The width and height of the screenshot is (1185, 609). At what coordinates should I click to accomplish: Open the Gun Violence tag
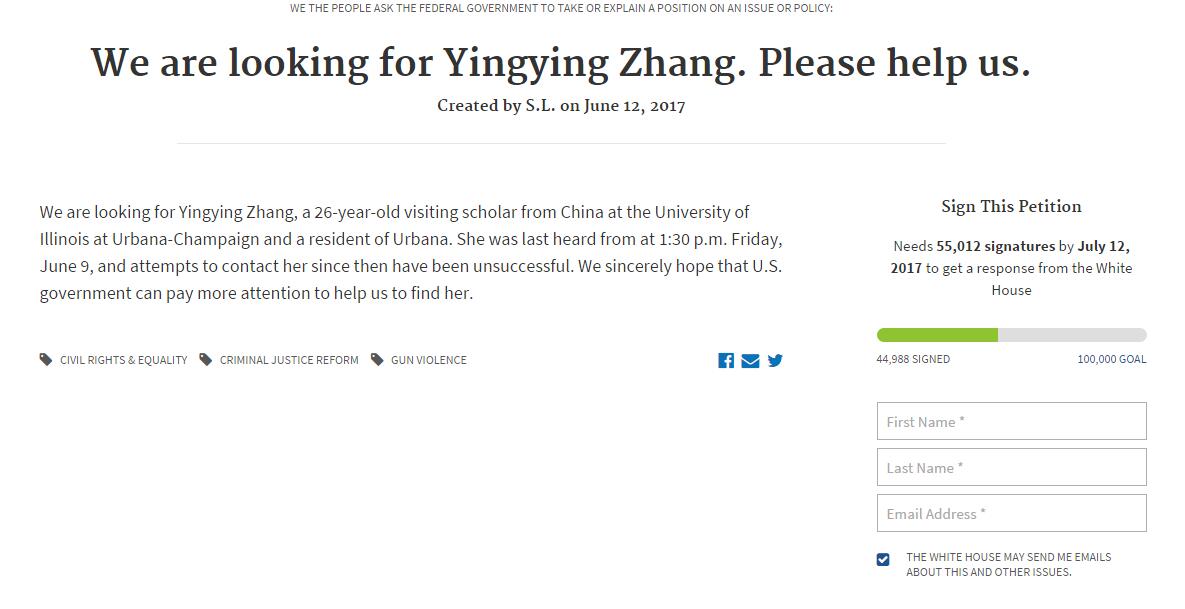428,360
